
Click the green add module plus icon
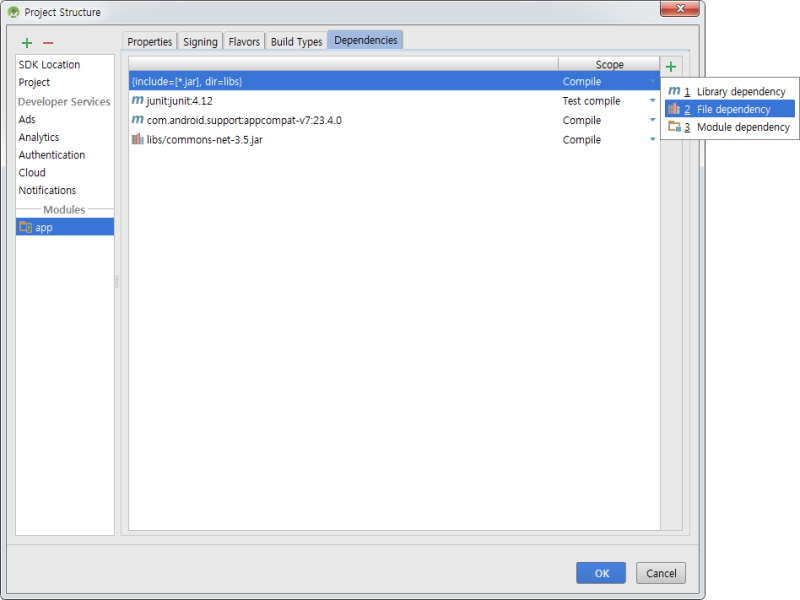click(27, 43)
